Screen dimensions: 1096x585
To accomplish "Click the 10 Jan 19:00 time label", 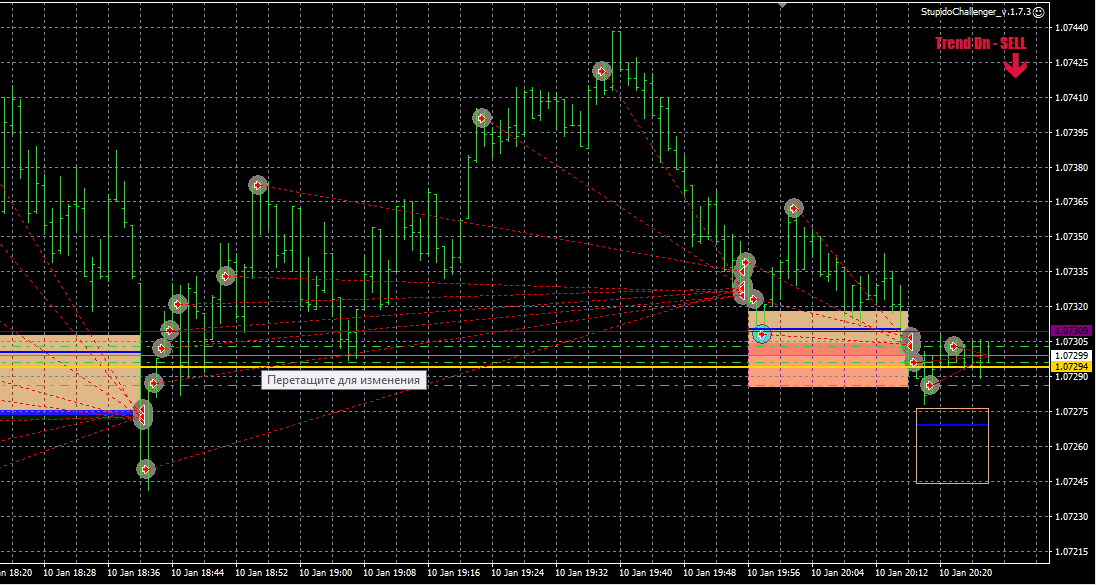I will 326,572.
